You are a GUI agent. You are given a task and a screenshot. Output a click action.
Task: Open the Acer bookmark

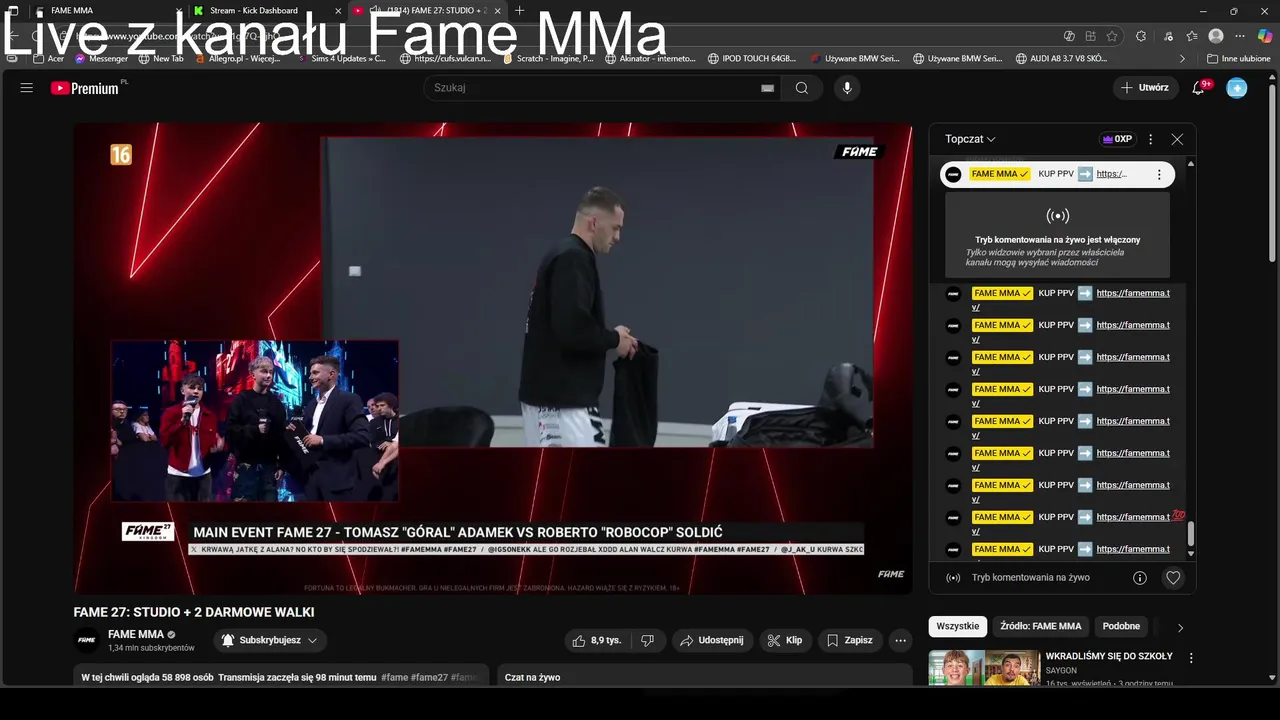pyautogui.click(x=48, y=59)
